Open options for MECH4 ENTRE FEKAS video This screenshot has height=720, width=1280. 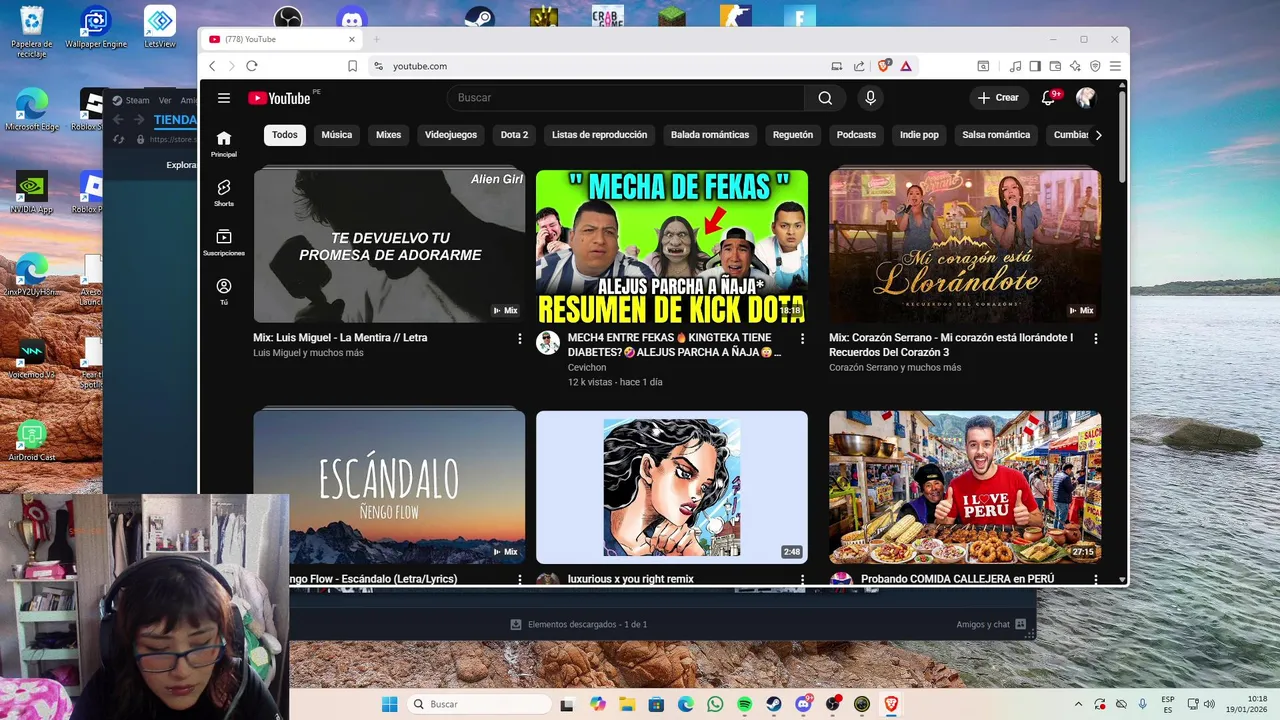[802, 339]
